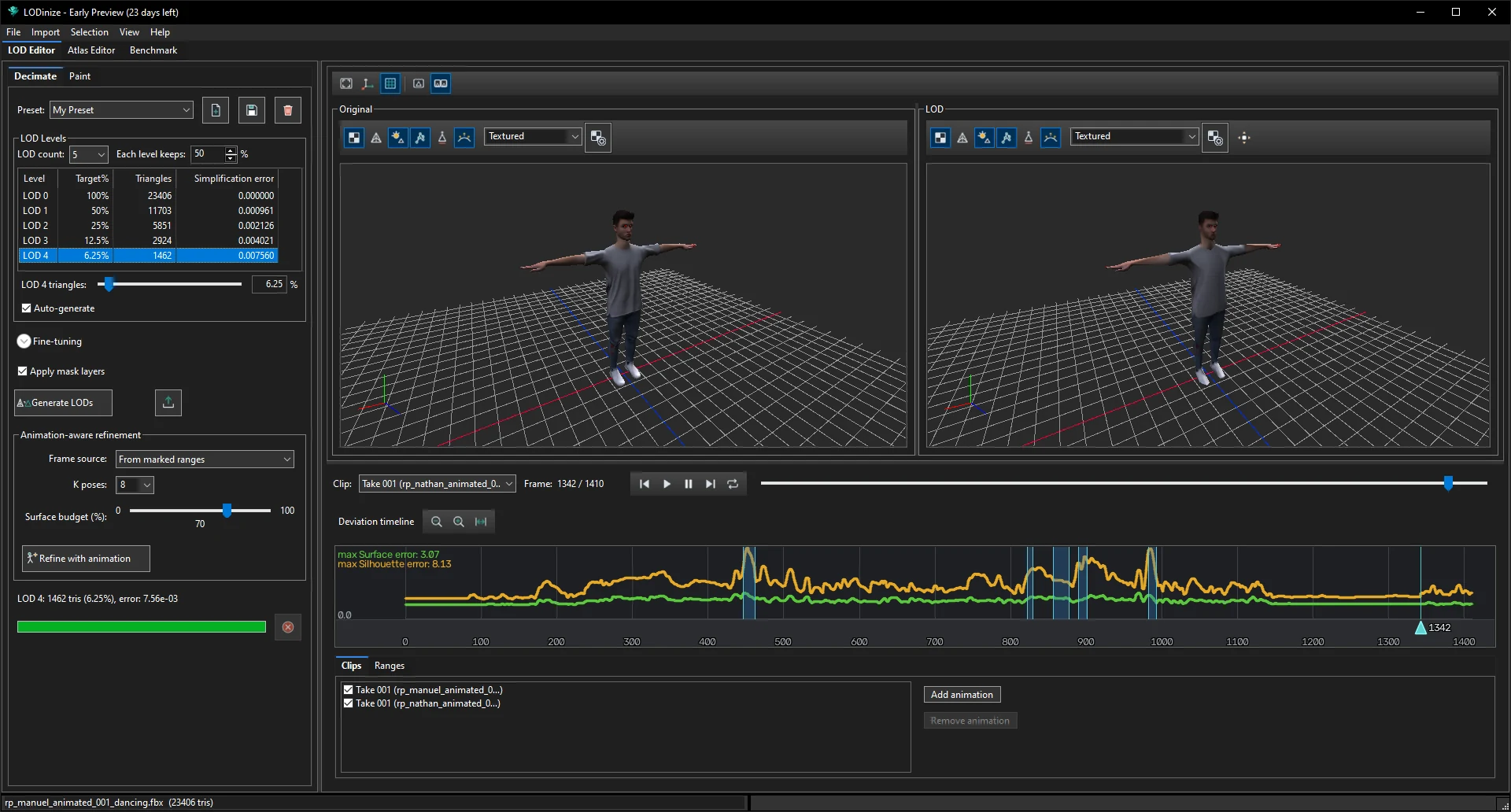
Task: Open the Frame source dropdown
Action: tap(205, 460)
